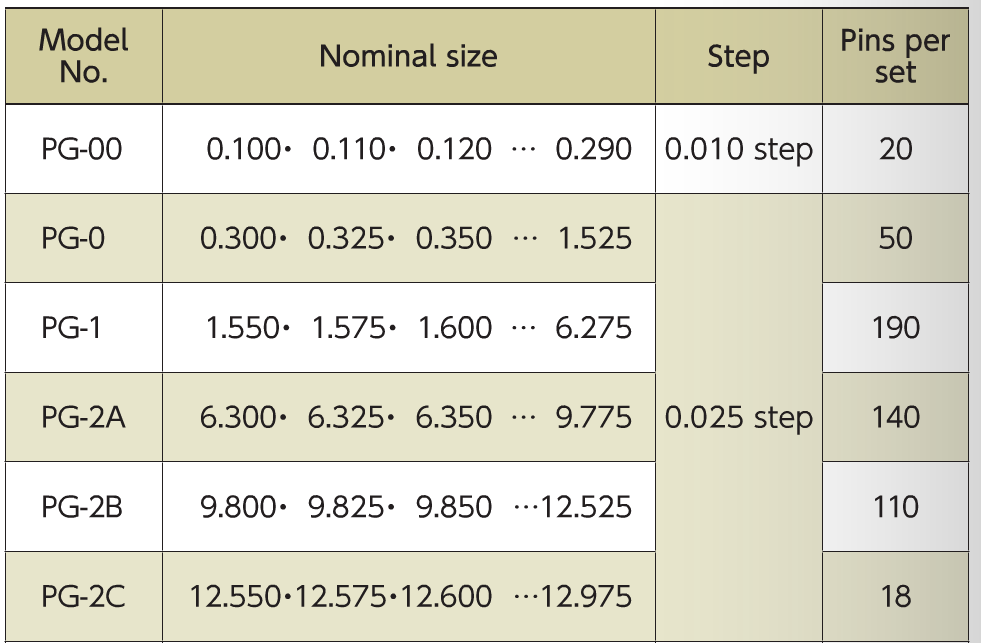Select the PG-2B model cell
Screen dimensions: 981x643
pos(84,507)
